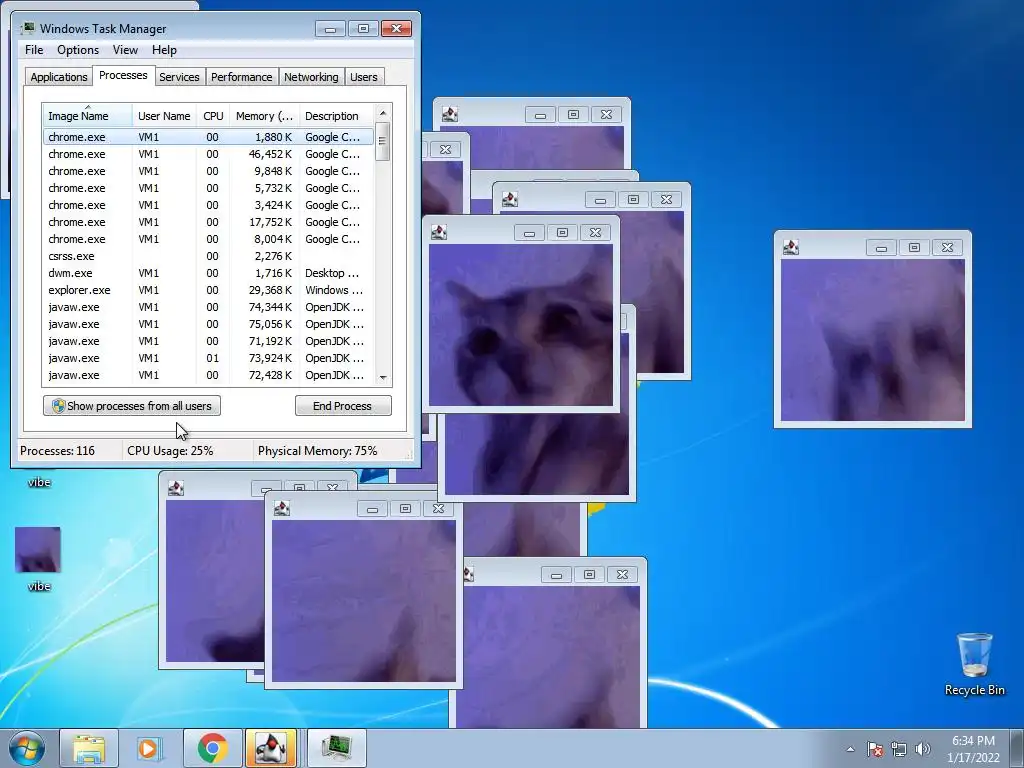The width and height of the screenshot is (1024, 768).
Task: Select the javaw.exe row using 72,428 K
Action: coord(208,375)
